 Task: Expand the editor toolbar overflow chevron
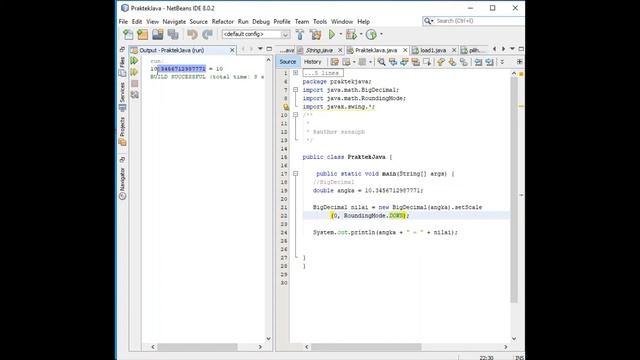(502, 62)
